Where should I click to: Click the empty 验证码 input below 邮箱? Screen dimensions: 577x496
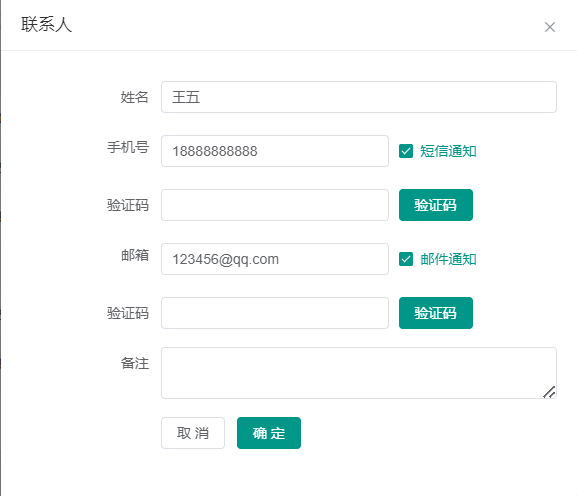(x=275, y=313)
